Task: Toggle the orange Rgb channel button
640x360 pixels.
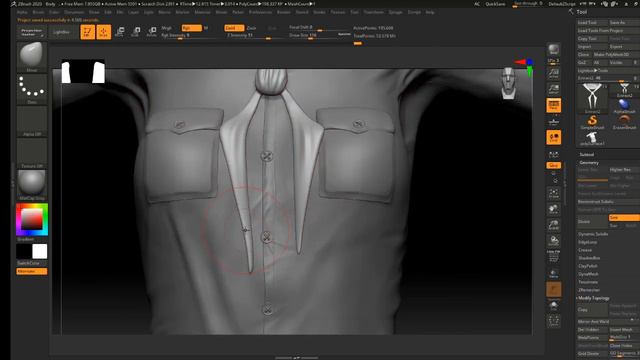Action: 191,28
